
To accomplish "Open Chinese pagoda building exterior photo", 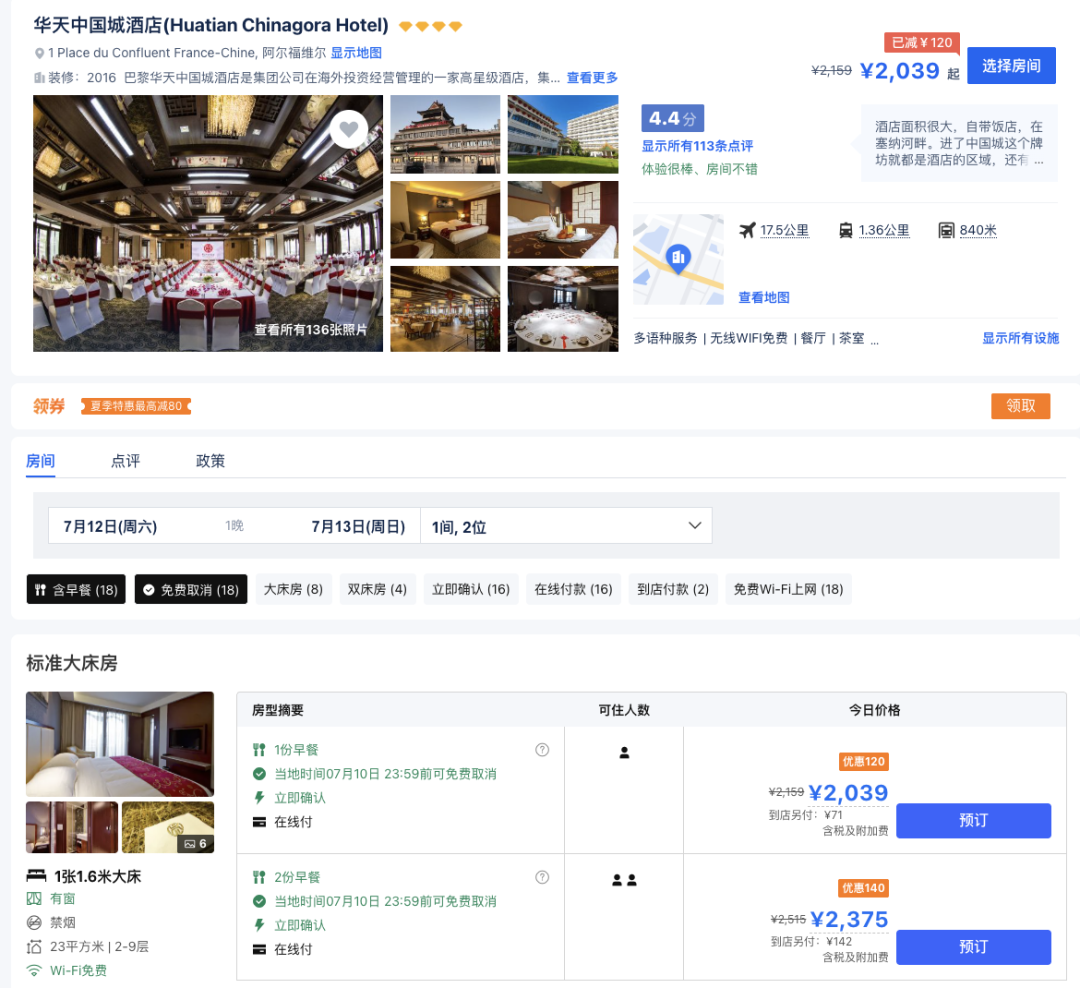I will 445,134.
